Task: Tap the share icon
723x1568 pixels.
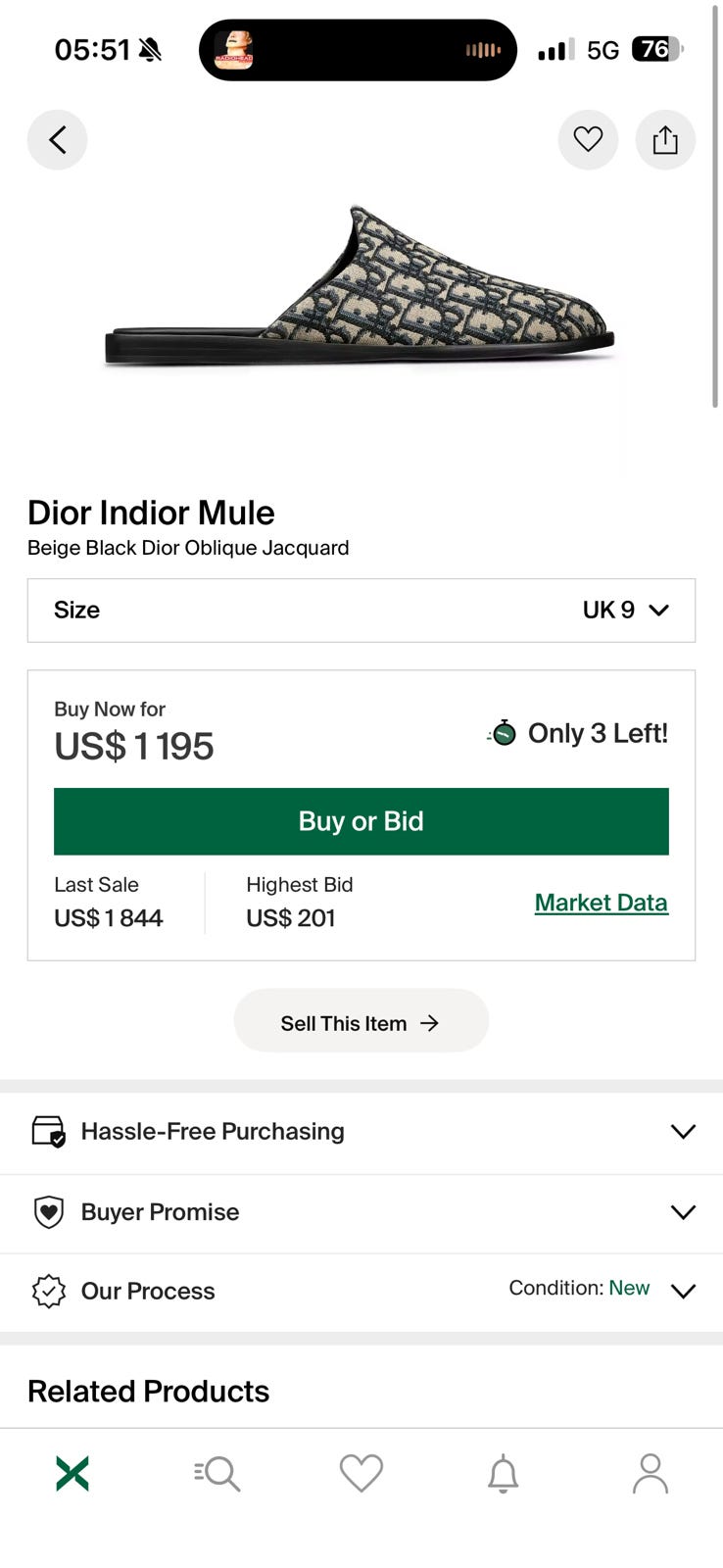Action: (x=665, y=140)
